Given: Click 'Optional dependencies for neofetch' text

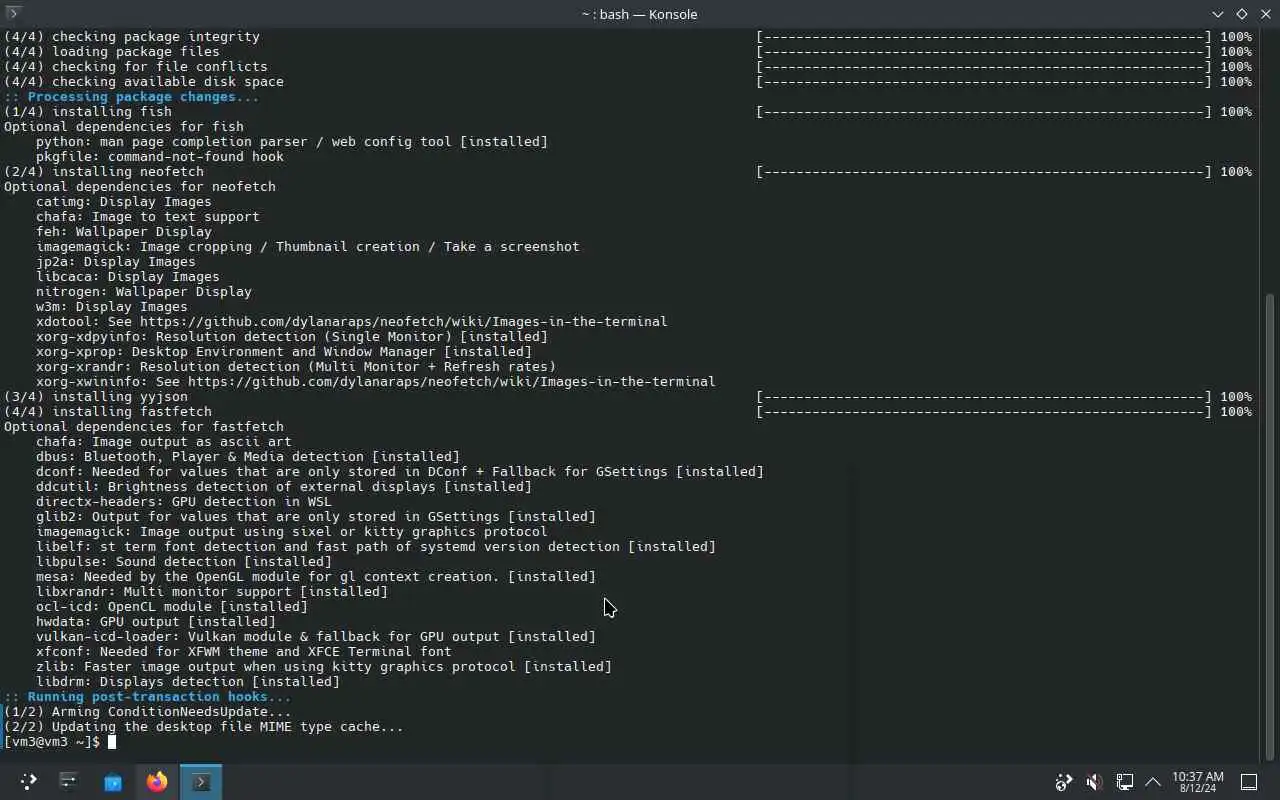Looking at the screenshot, I should pyautogui.click(x=140, y=187).
